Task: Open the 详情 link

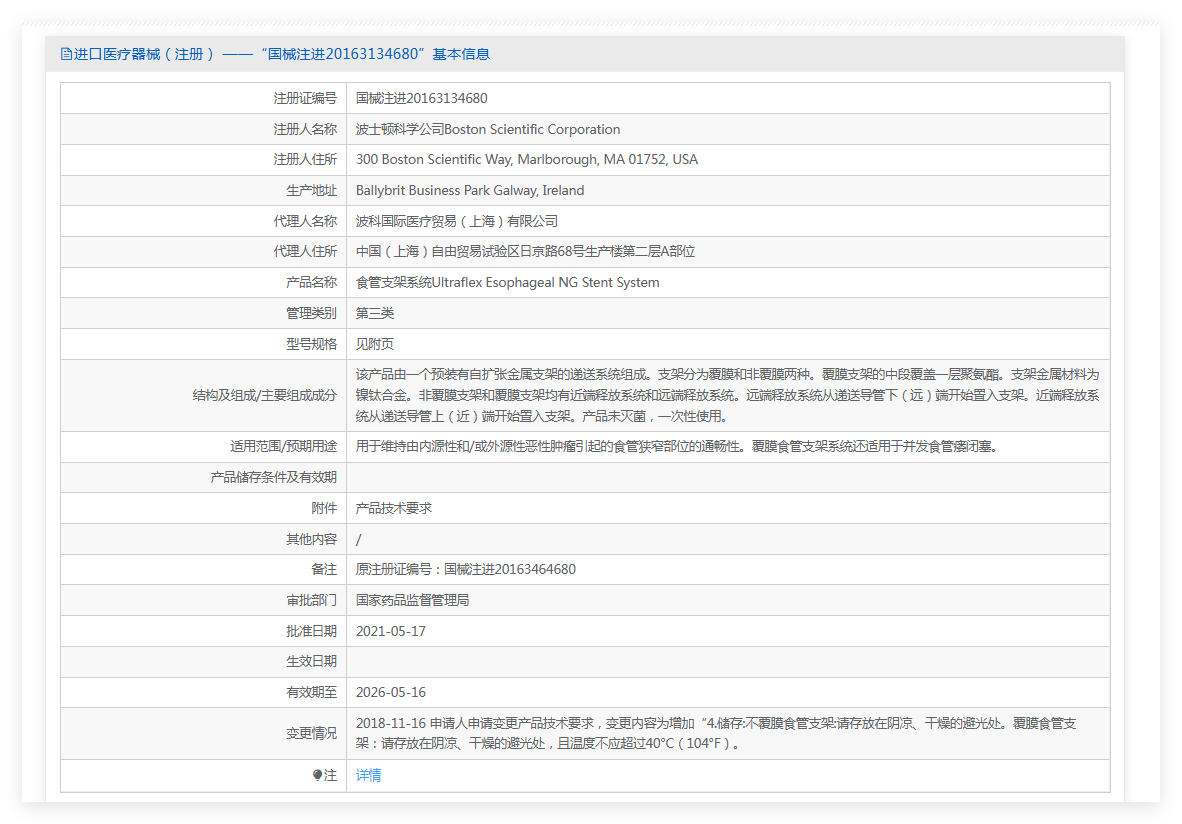Action: pyautogui.click(x=368, y=775)
